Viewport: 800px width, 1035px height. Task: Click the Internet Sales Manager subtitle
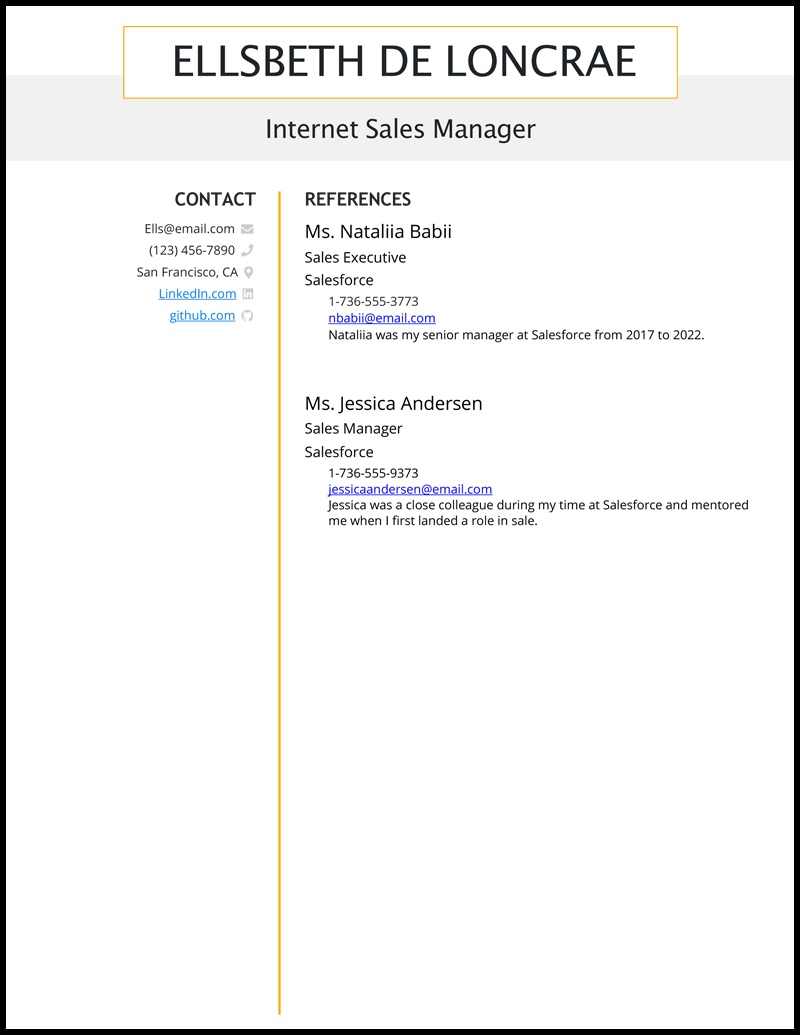pos(400,129)
